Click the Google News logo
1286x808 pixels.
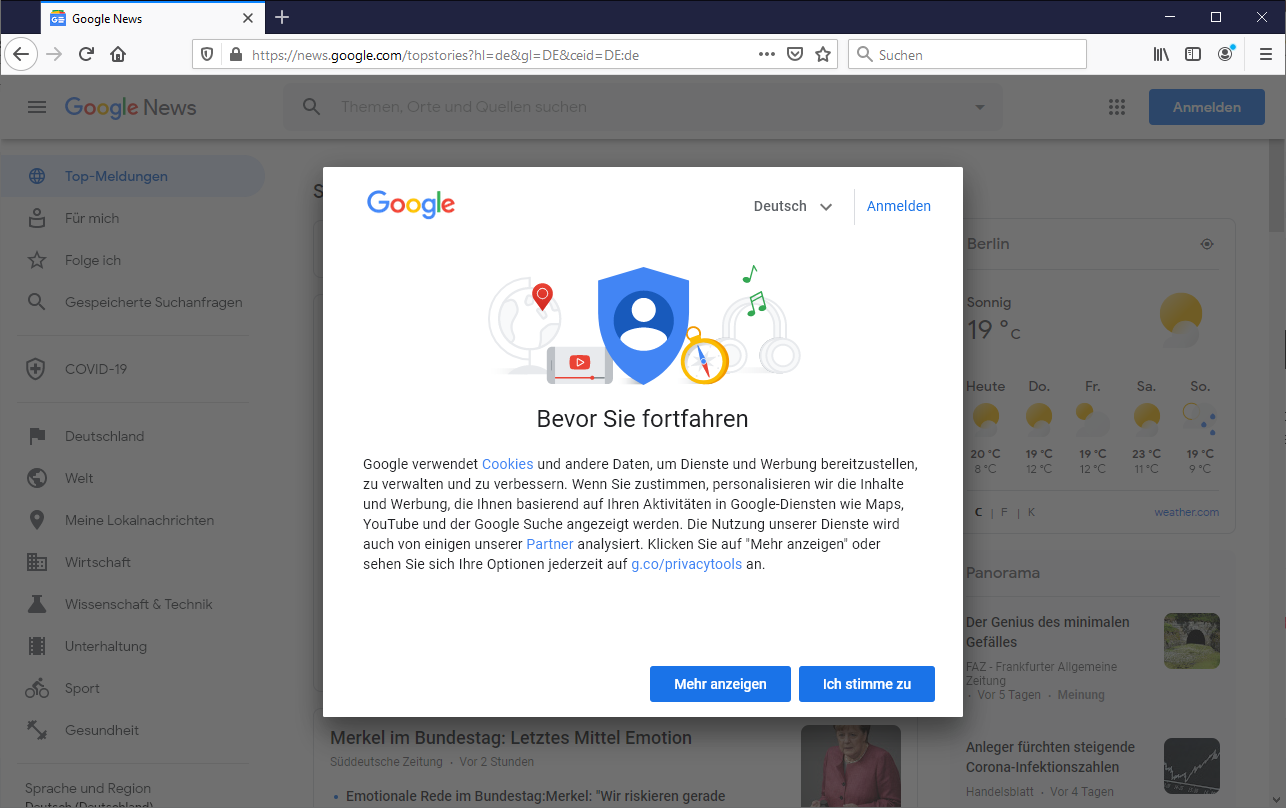tap(130, 107)
